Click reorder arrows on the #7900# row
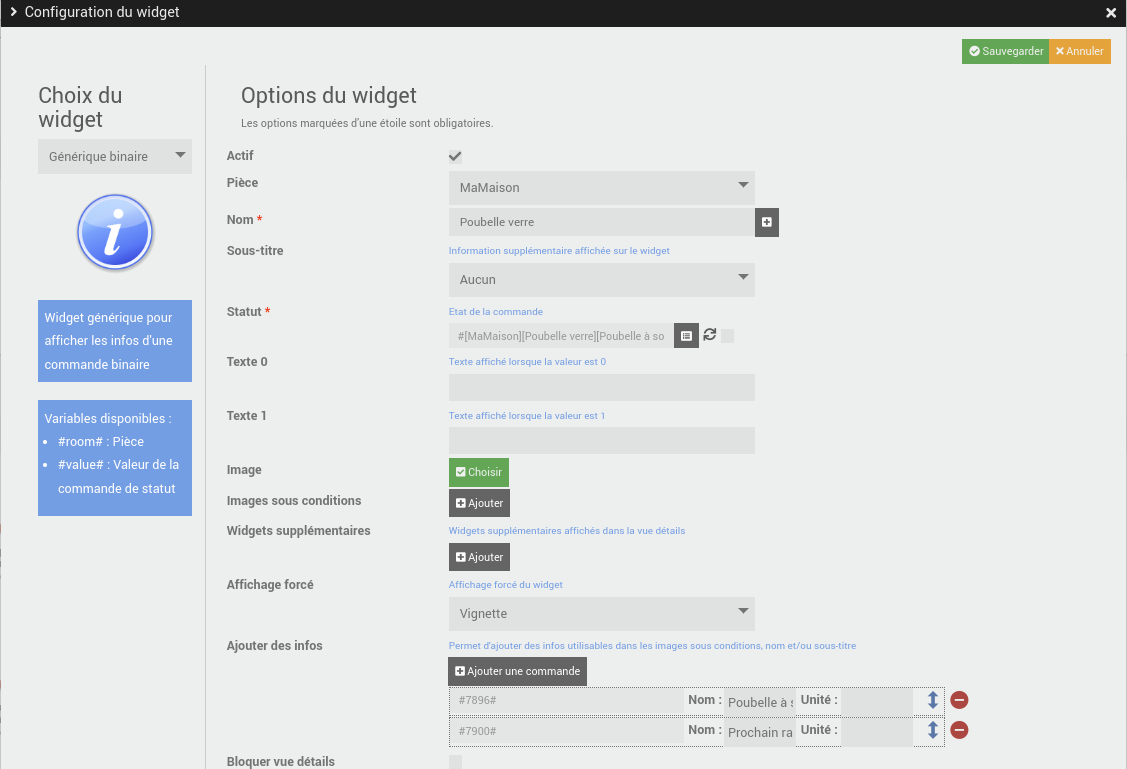The image size is (1127, 769). (933, 730)
